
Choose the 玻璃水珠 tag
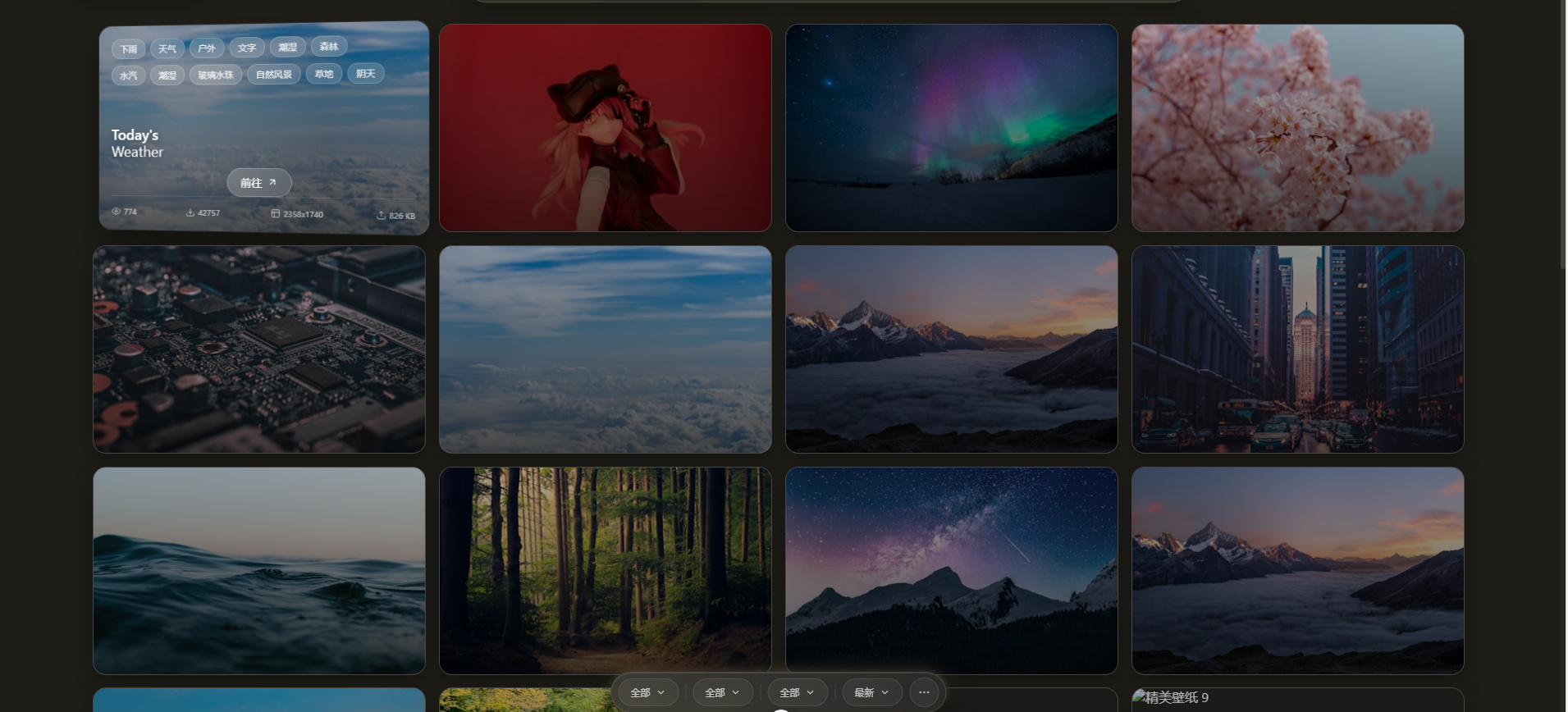click(215, 75)
